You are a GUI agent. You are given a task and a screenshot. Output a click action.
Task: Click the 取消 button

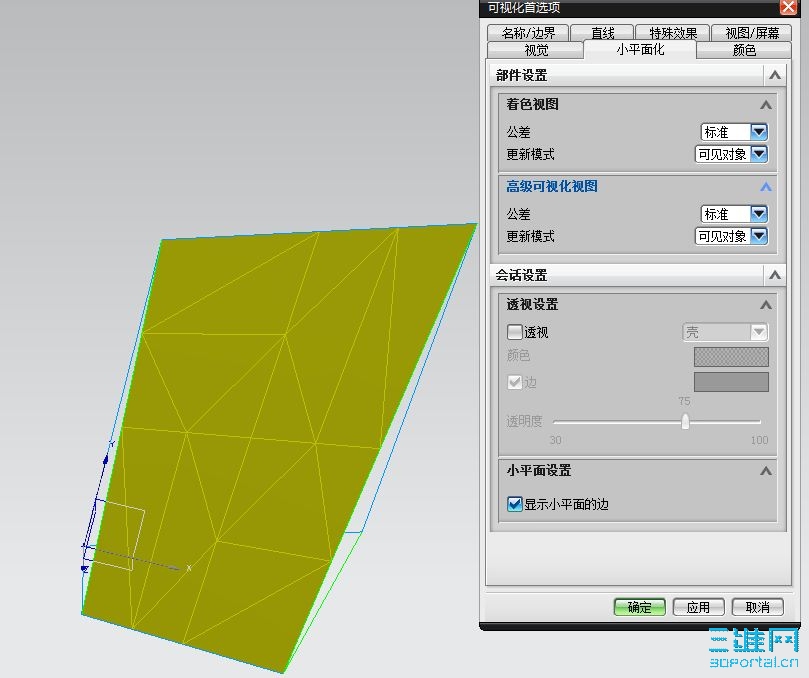(x=757, y=607)
